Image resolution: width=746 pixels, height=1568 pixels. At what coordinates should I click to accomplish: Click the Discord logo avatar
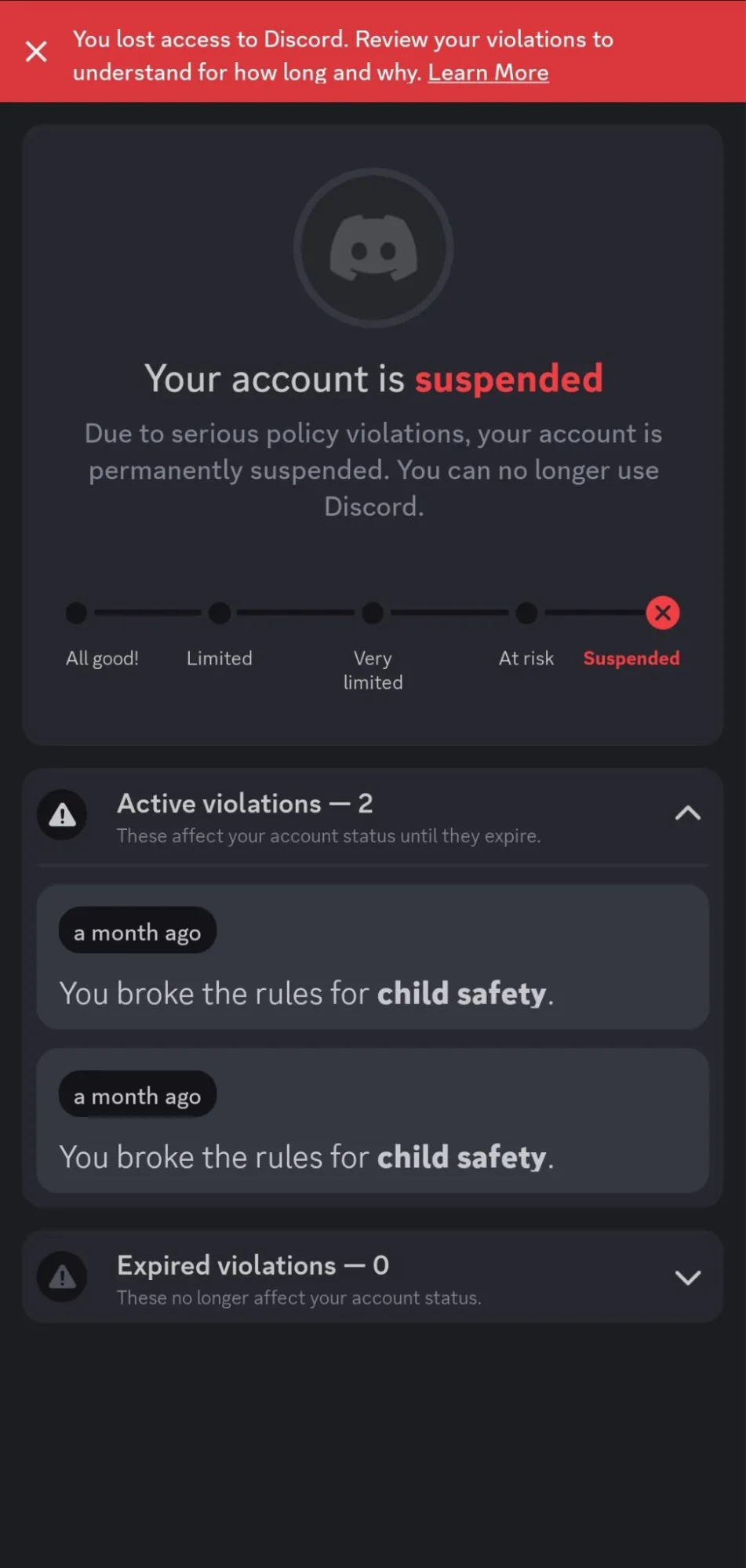pos(373,249)
